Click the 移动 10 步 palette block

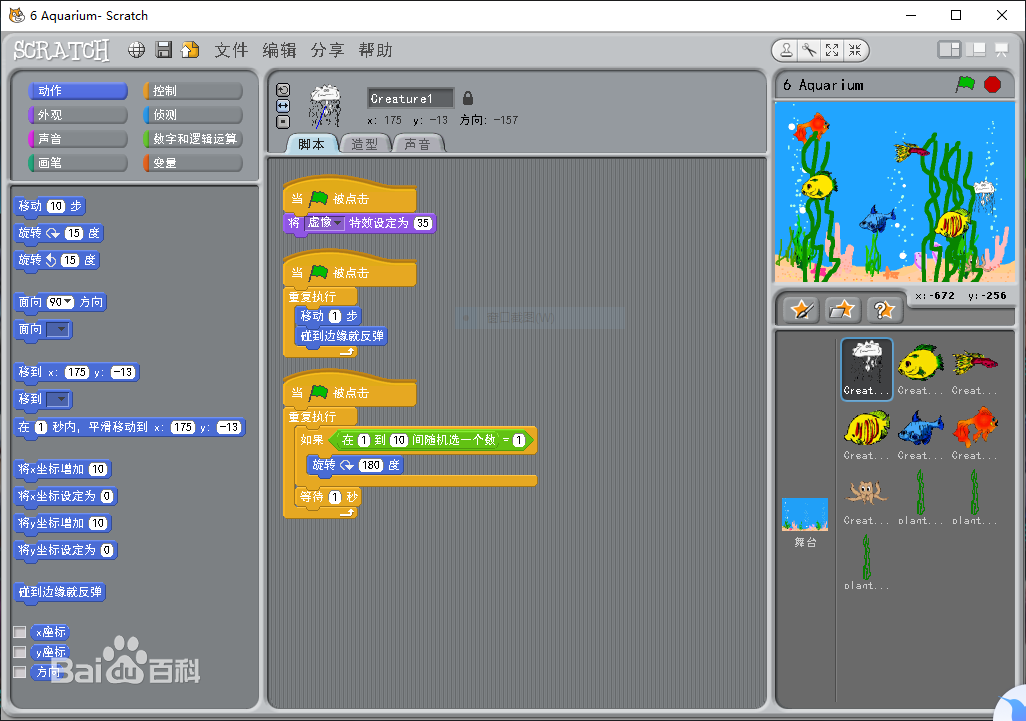50,207
